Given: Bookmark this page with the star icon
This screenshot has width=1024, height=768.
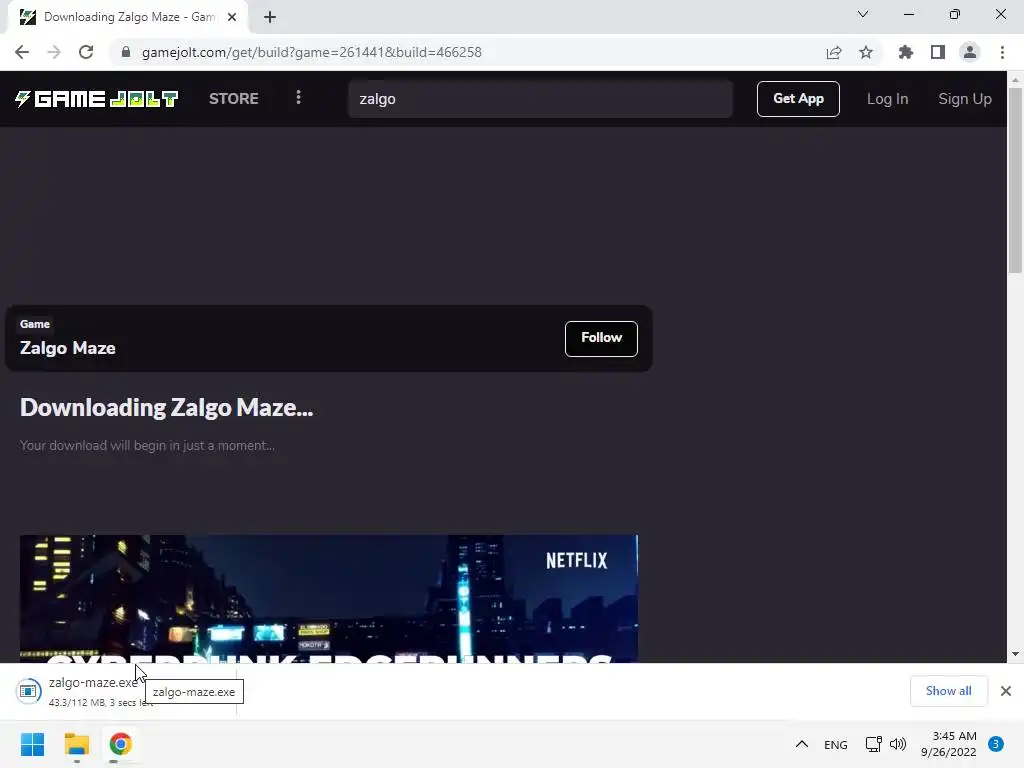Looking at the screenshot, I should pos(866,52).
